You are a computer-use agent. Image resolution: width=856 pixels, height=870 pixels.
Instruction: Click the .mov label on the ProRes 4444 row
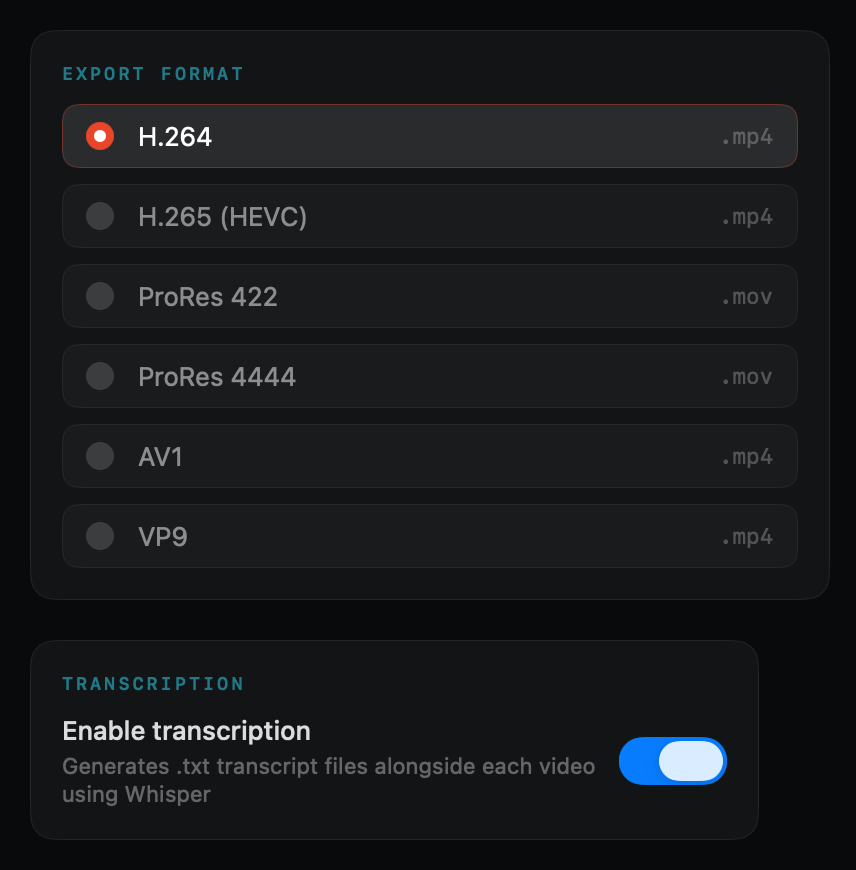[748, 376]
